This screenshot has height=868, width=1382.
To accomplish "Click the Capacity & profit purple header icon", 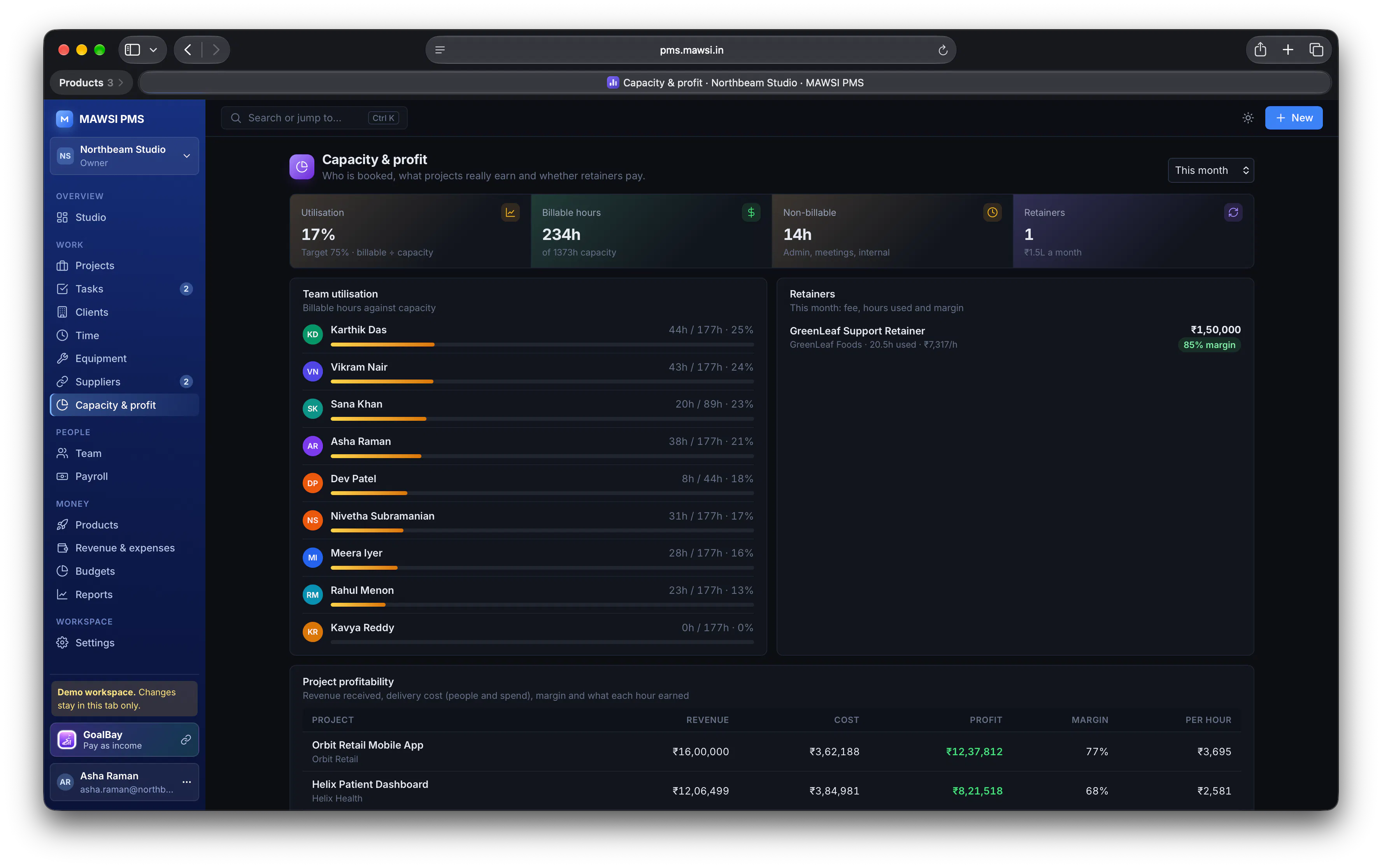I will [x=302, y=166].
